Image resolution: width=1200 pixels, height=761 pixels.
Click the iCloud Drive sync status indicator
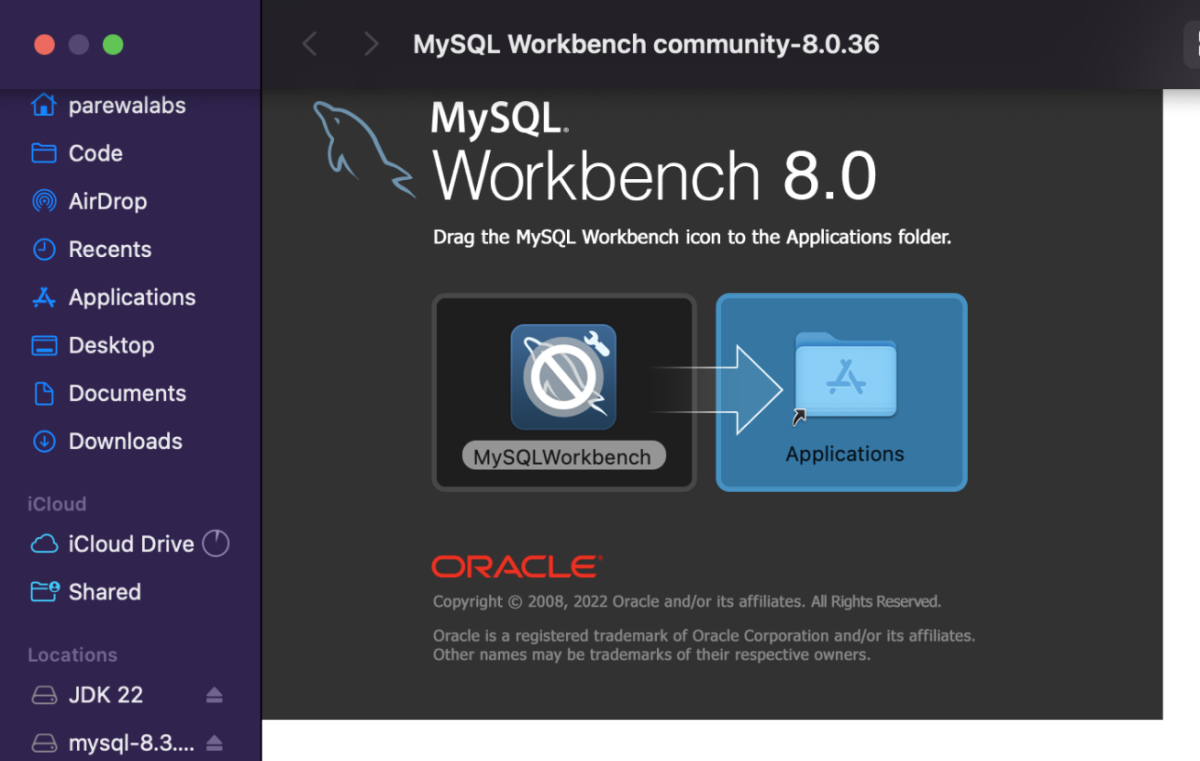[215, 543]
